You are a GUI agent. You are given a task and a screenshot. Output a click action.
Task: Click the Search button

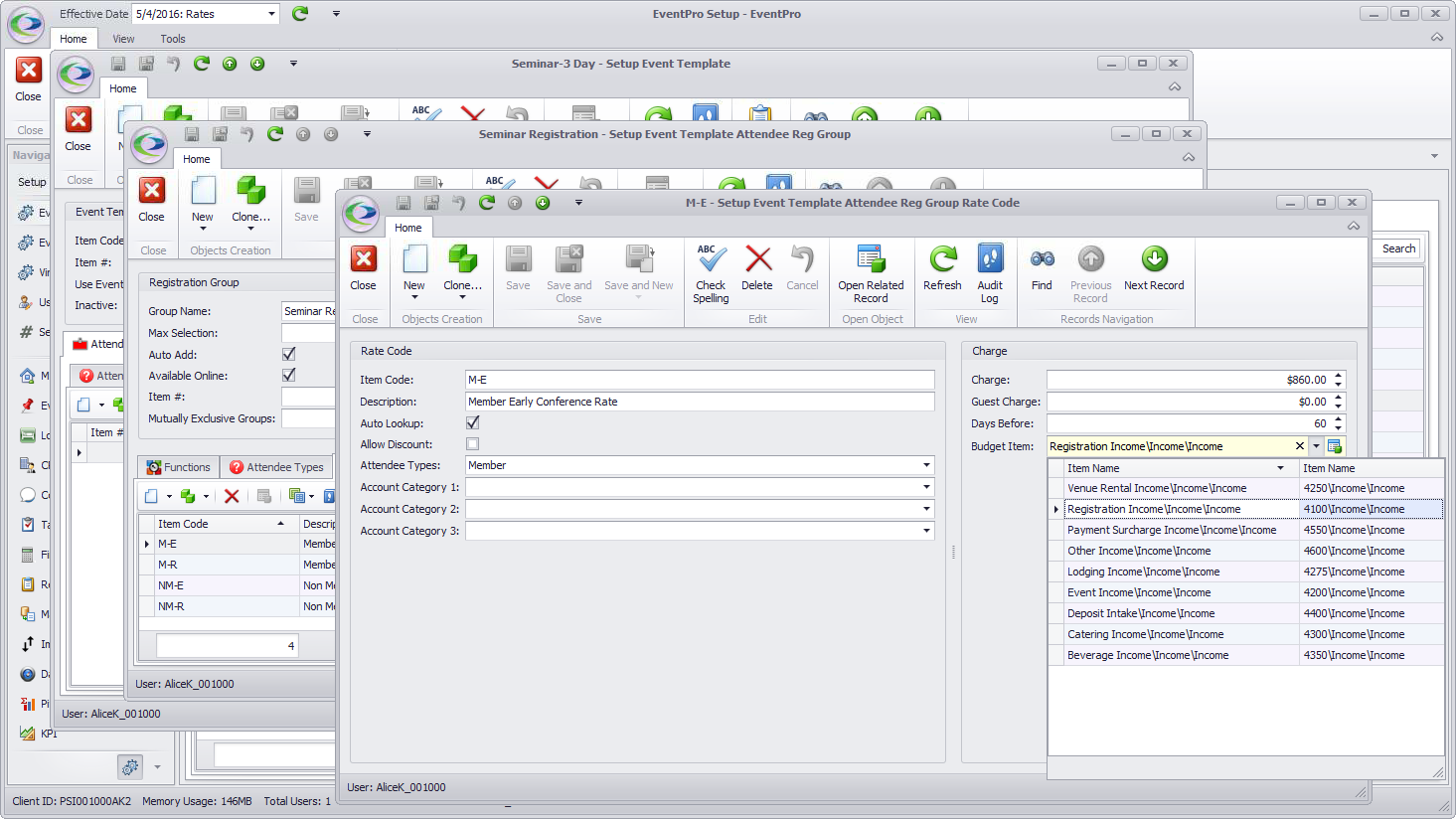click(x=1398, y=248)
